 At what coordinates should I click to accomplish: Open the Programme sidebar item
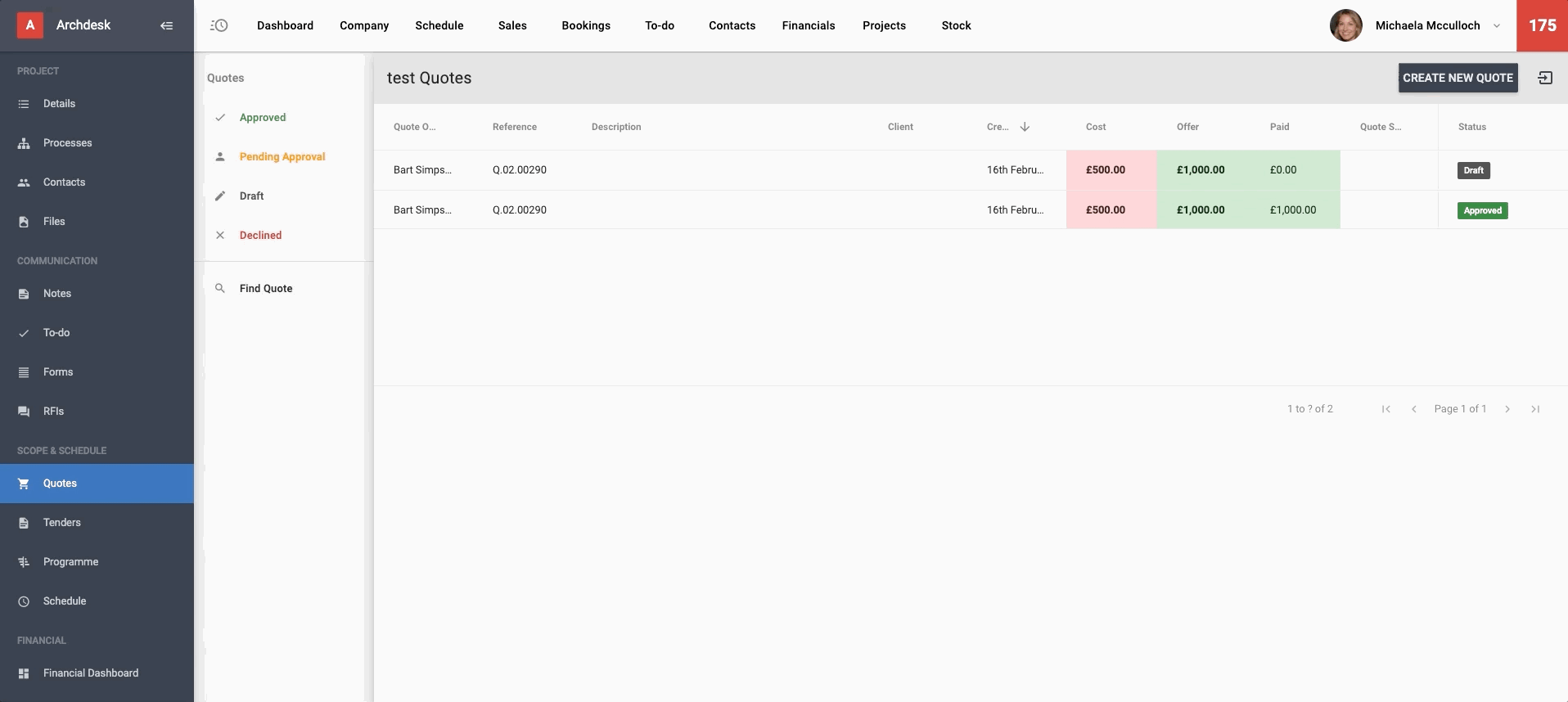tap(70, 561)
